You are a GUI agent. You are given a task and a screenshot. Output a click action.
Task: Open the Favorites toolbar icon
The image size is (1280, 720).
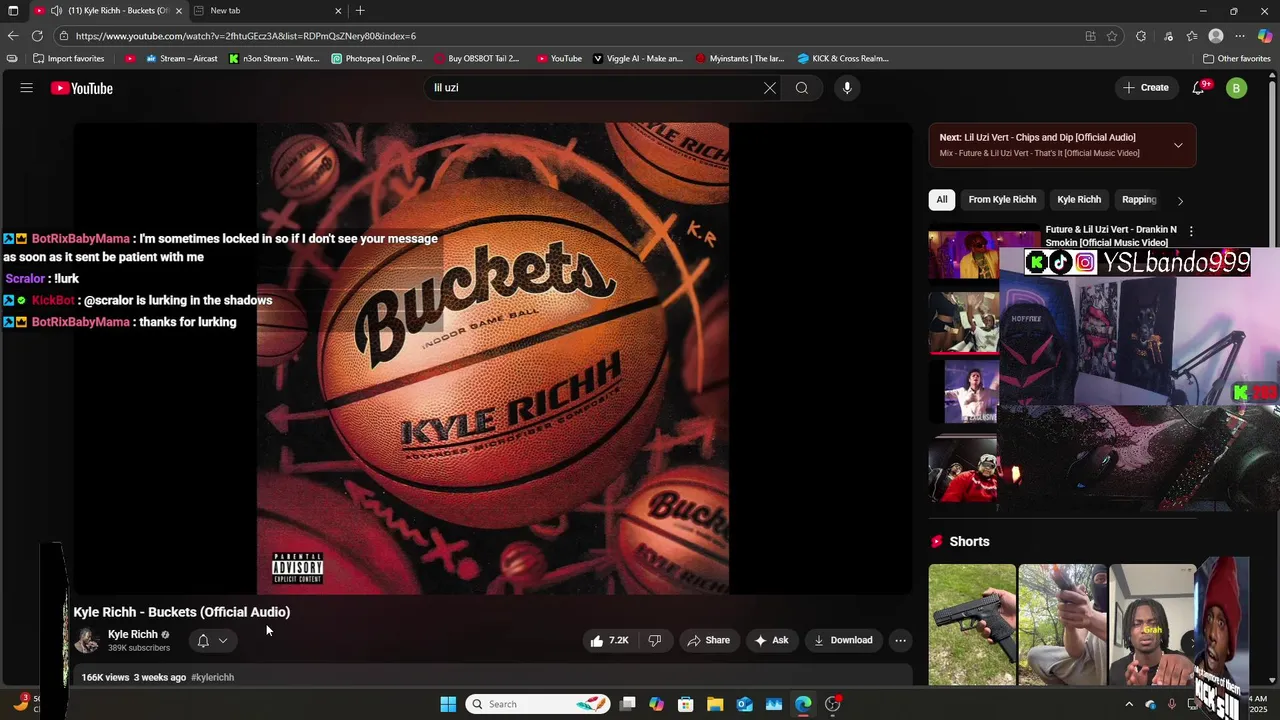[1192, 36]
